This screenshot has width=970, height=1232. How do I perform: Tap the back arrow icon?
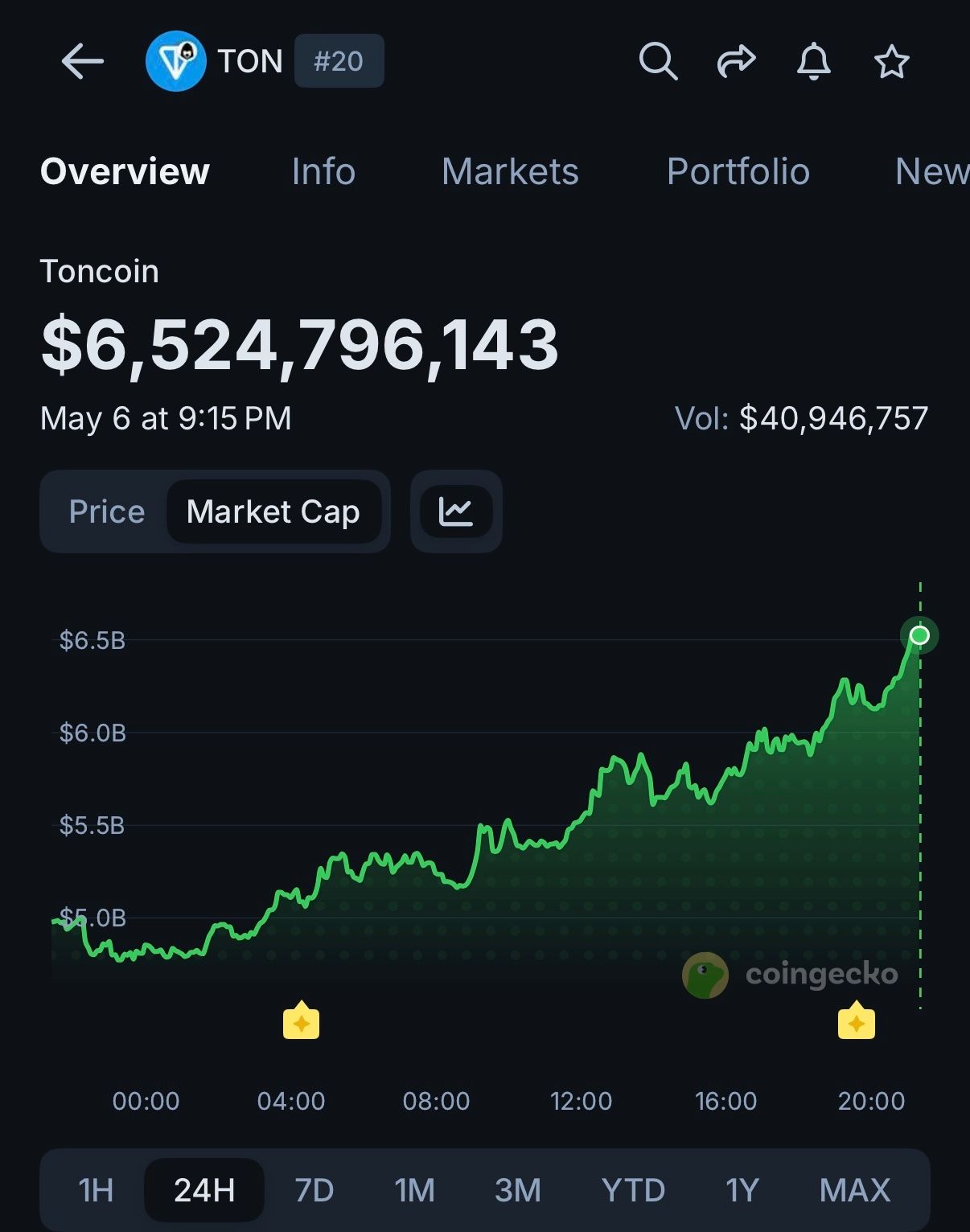click(x=83, y=61)
